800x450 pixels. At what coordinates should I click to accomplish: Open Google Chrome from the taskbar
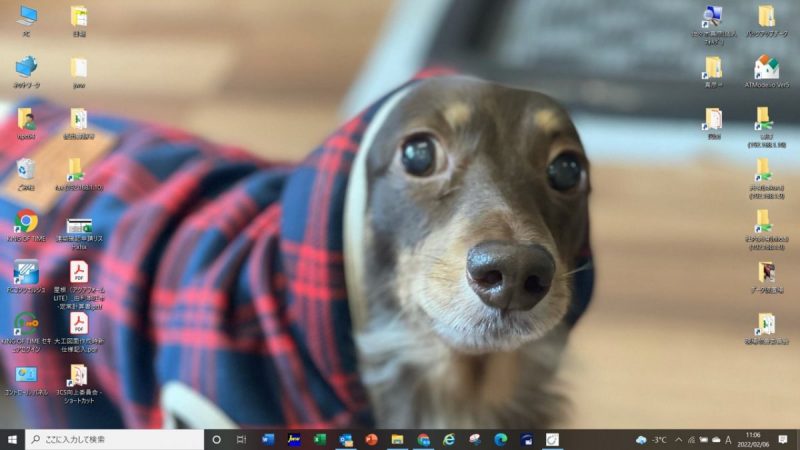click(423, 439)
